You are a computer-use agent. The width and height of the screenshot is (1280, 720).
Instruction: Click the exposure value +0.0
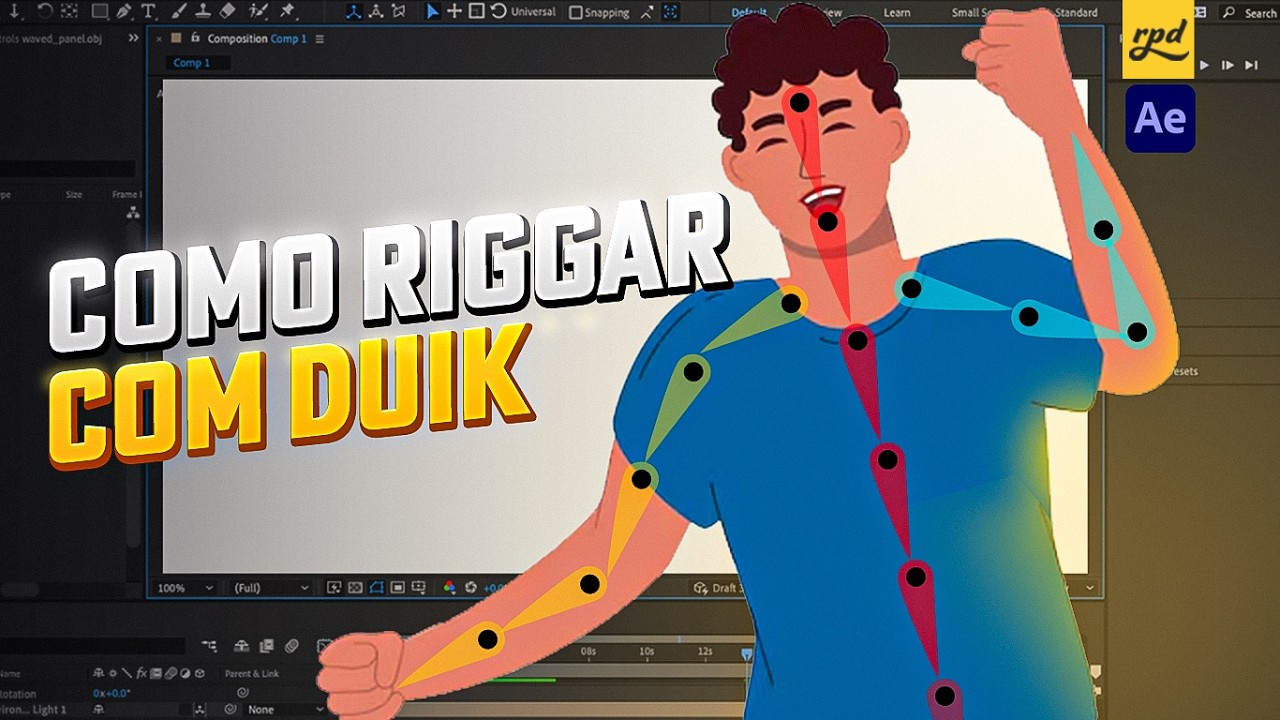pyautogui.click(x=495, y=588)
